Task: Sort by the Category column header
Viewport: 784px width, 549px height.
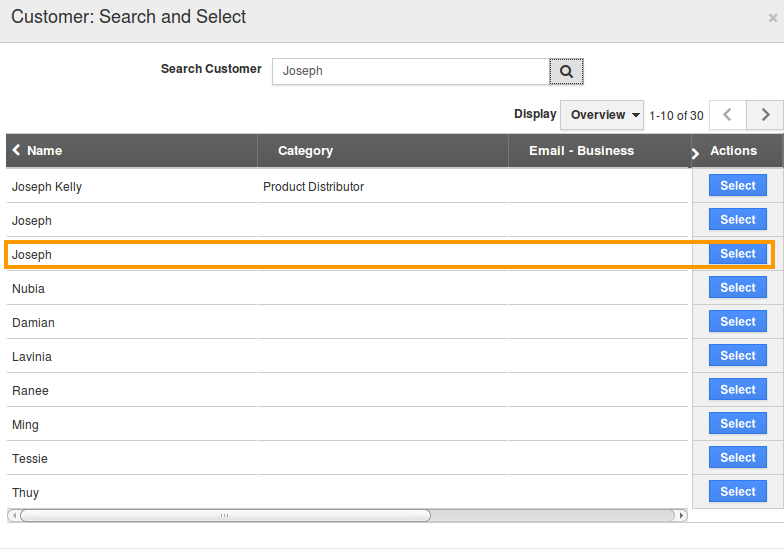Action: (305, 150)
